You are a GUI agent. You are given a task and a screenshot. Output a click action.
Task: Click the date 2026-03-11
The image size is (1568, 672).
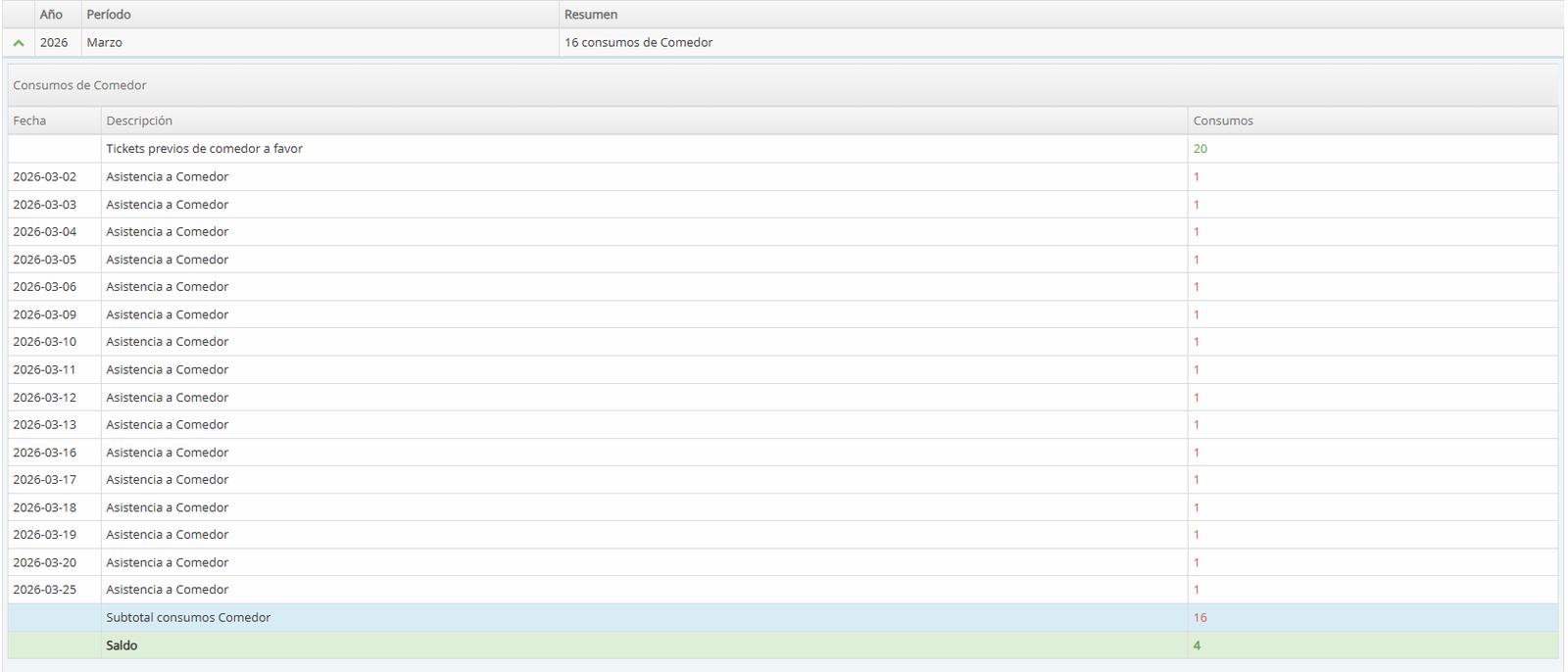44,370
